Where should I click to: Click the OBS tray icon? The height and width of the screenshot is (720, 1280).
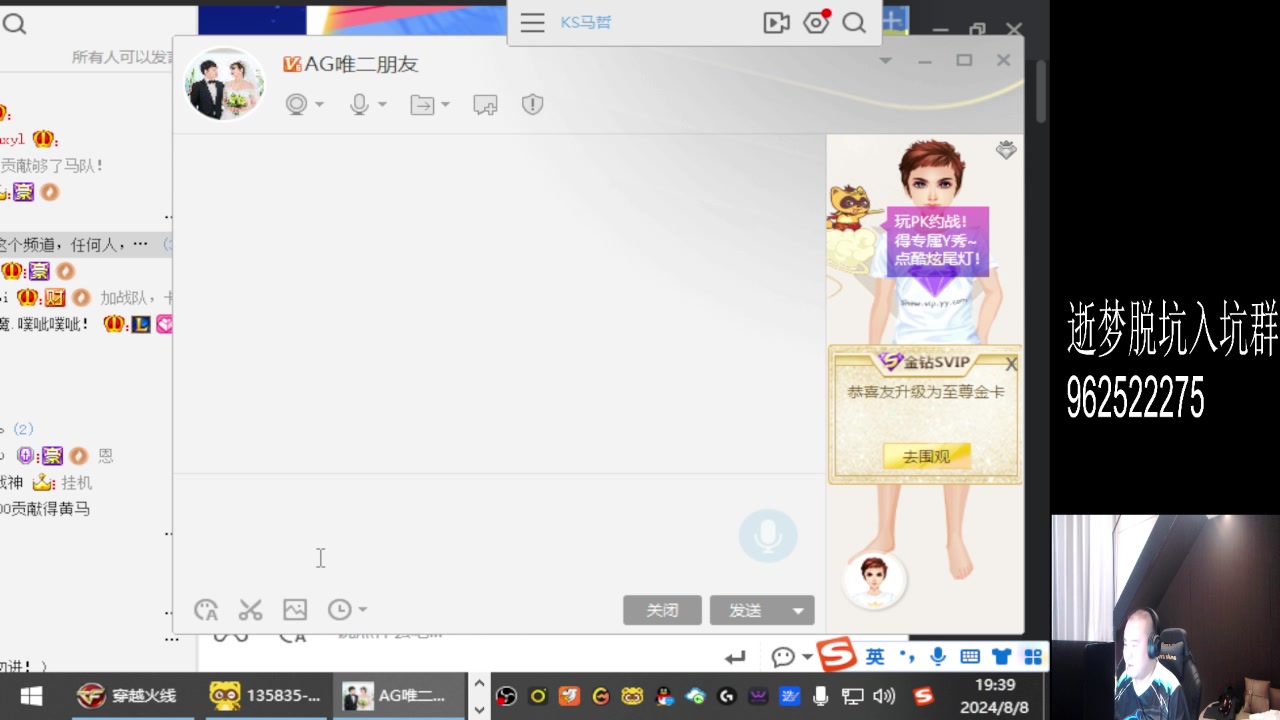506,696
